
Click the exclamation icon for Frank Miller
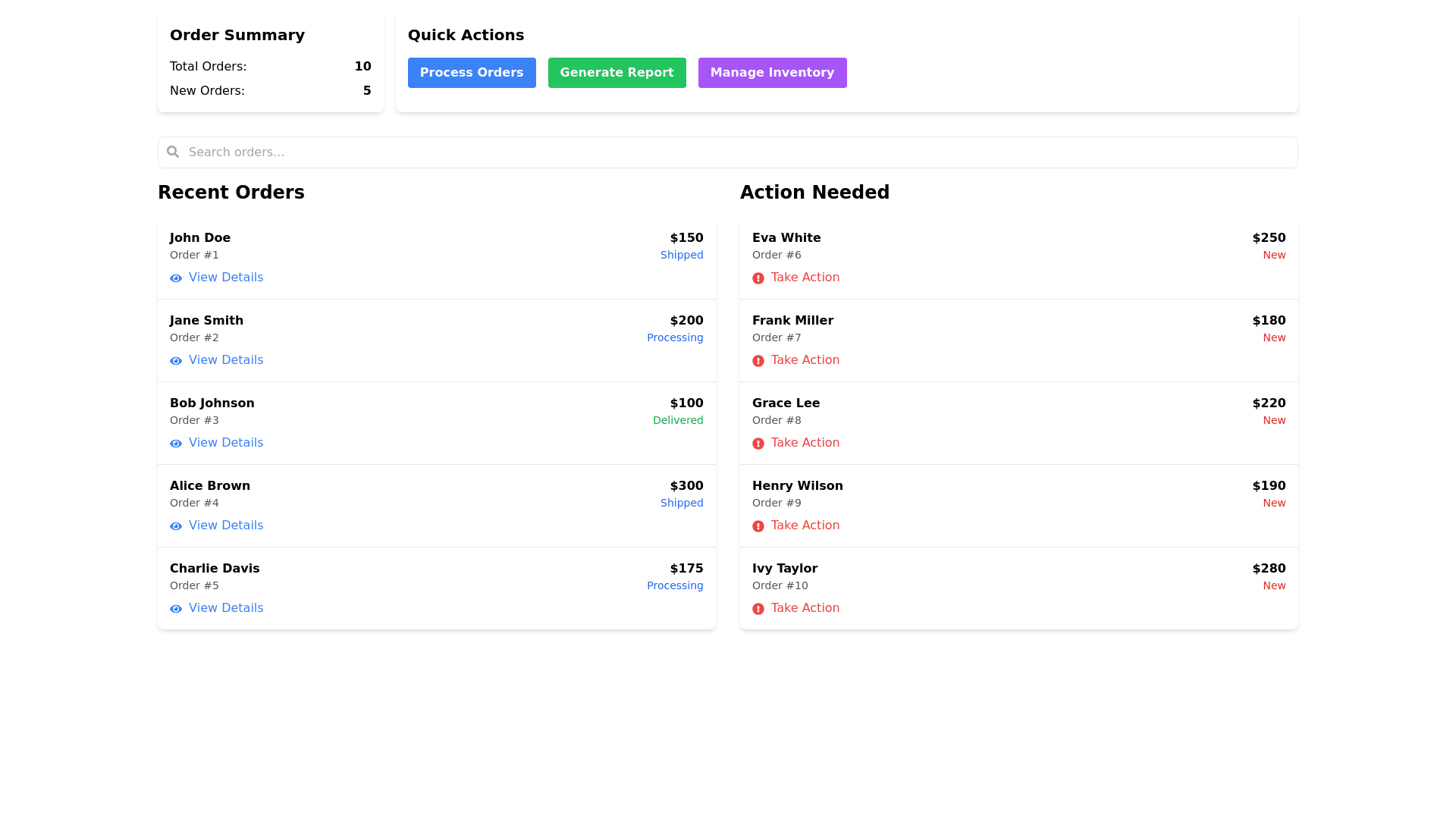pyautogui.click(x=758, y=361)
